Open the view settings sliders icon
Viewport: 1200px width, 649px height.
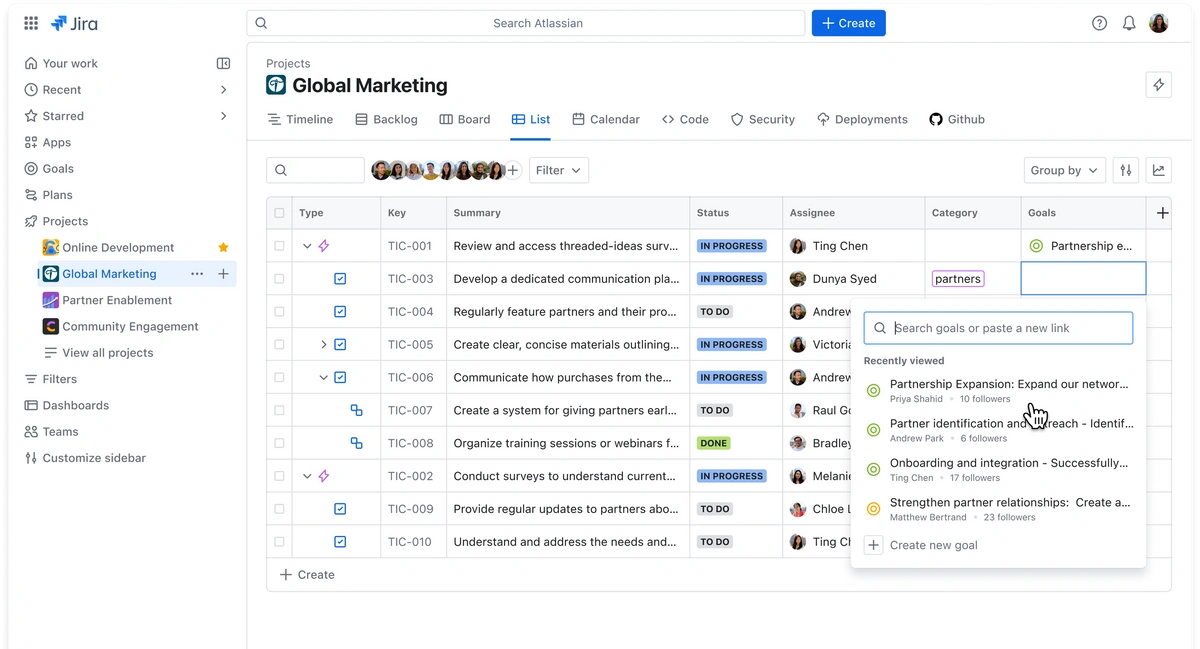[x=1125, y=170]
